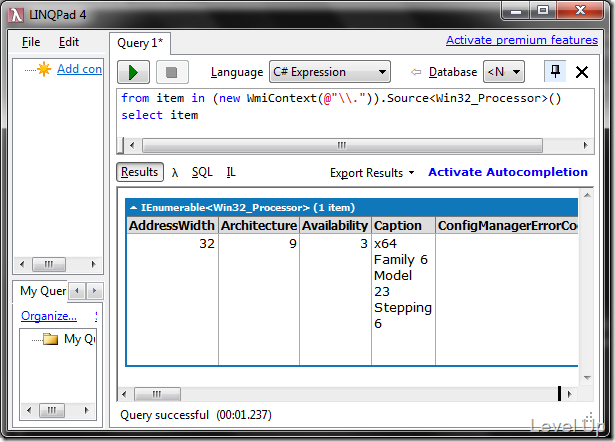
Task: Click My Queries tree scroll right arrow
Action: [86, 411]
